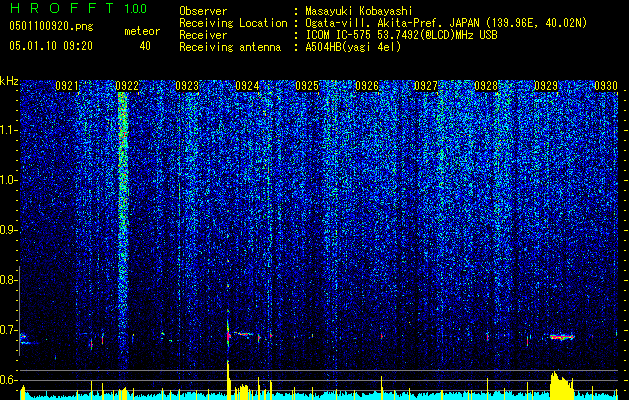Click the Observer field label
The height and width of the screenshot is (400, 629).
click(203, 11)
